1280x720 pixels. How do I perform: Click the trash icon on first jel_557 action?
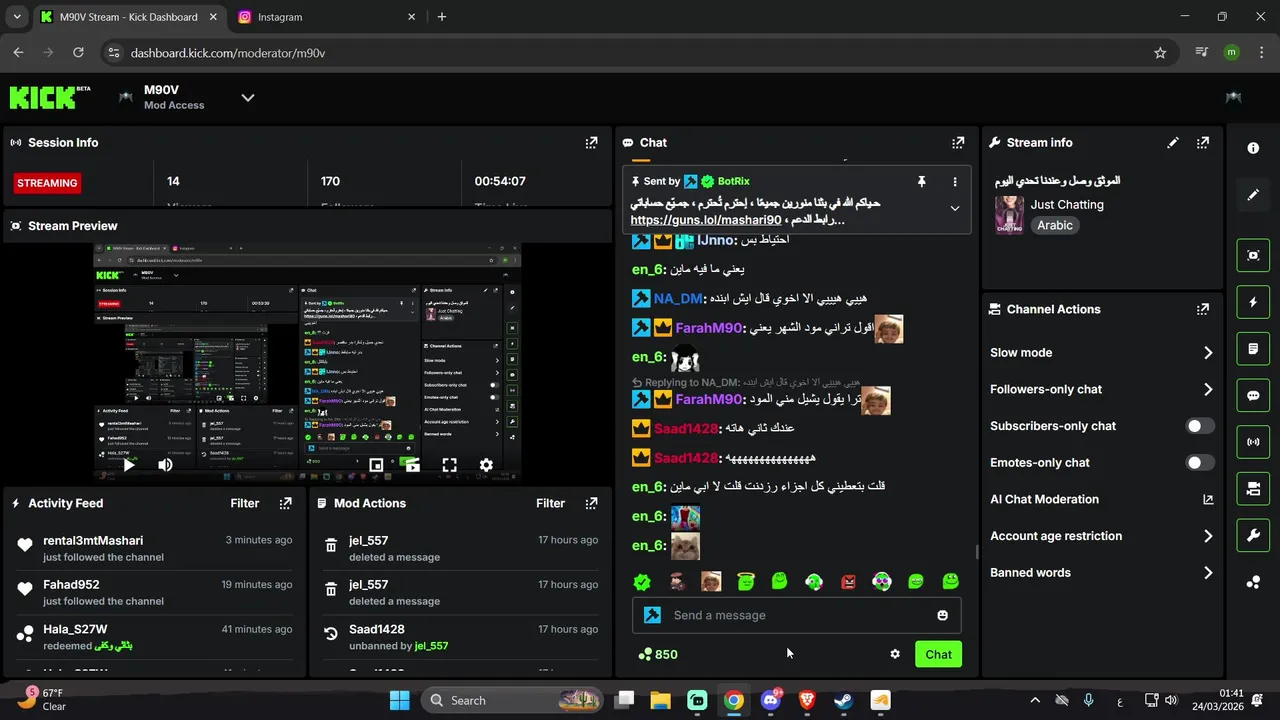(331, 546)
